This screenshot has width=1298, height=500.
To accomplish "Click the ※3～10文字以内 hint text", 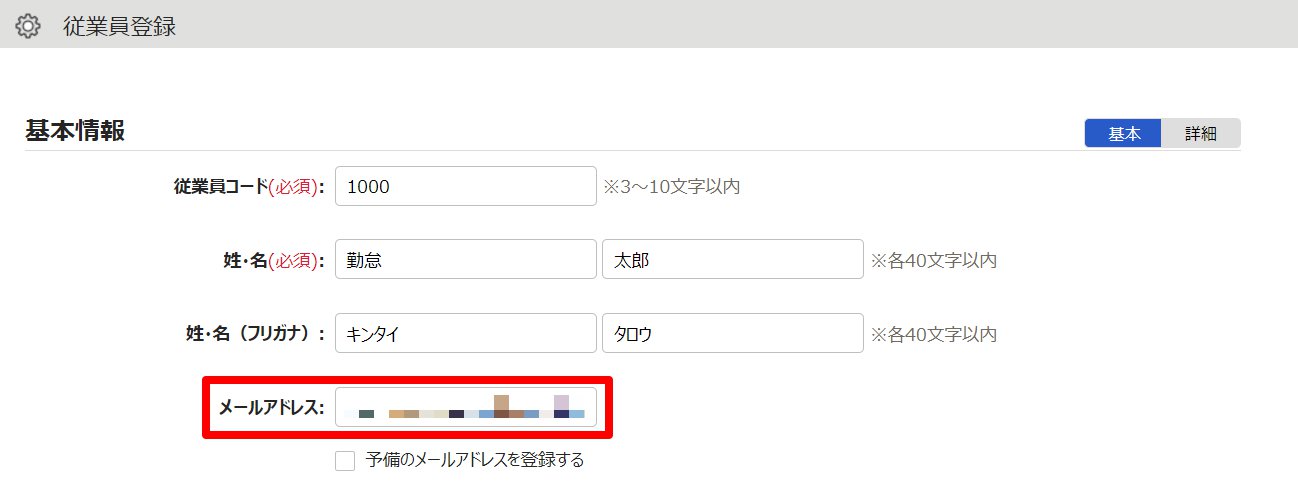I will (x=672, y=186).
